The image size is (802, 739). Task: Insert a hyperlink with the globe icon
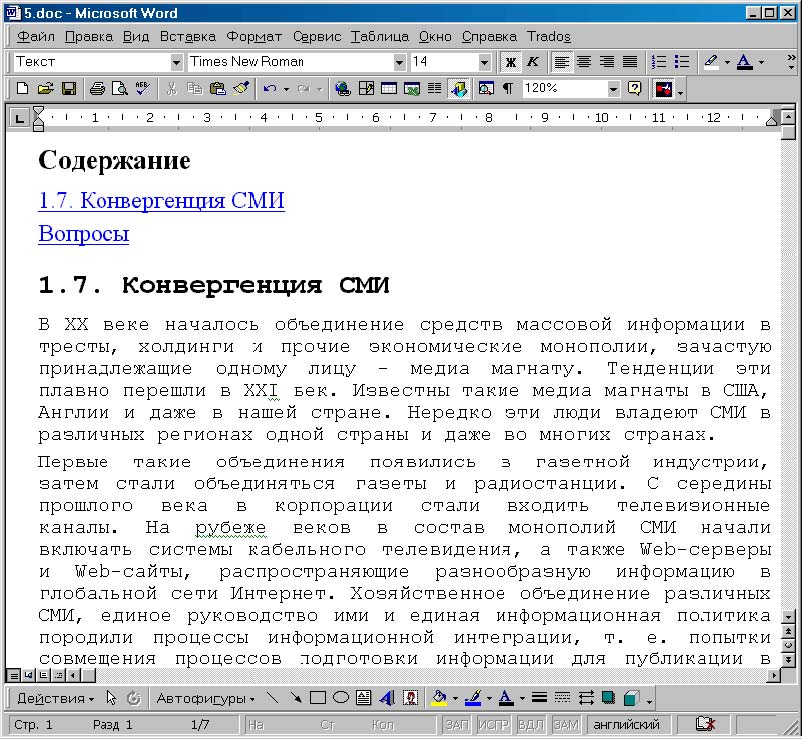343,88
